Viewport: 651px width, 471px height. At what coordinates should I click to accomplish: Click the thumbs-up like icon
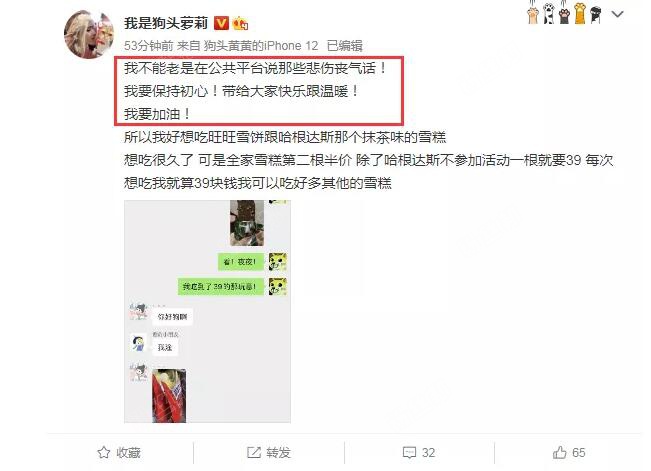[559, 452]
